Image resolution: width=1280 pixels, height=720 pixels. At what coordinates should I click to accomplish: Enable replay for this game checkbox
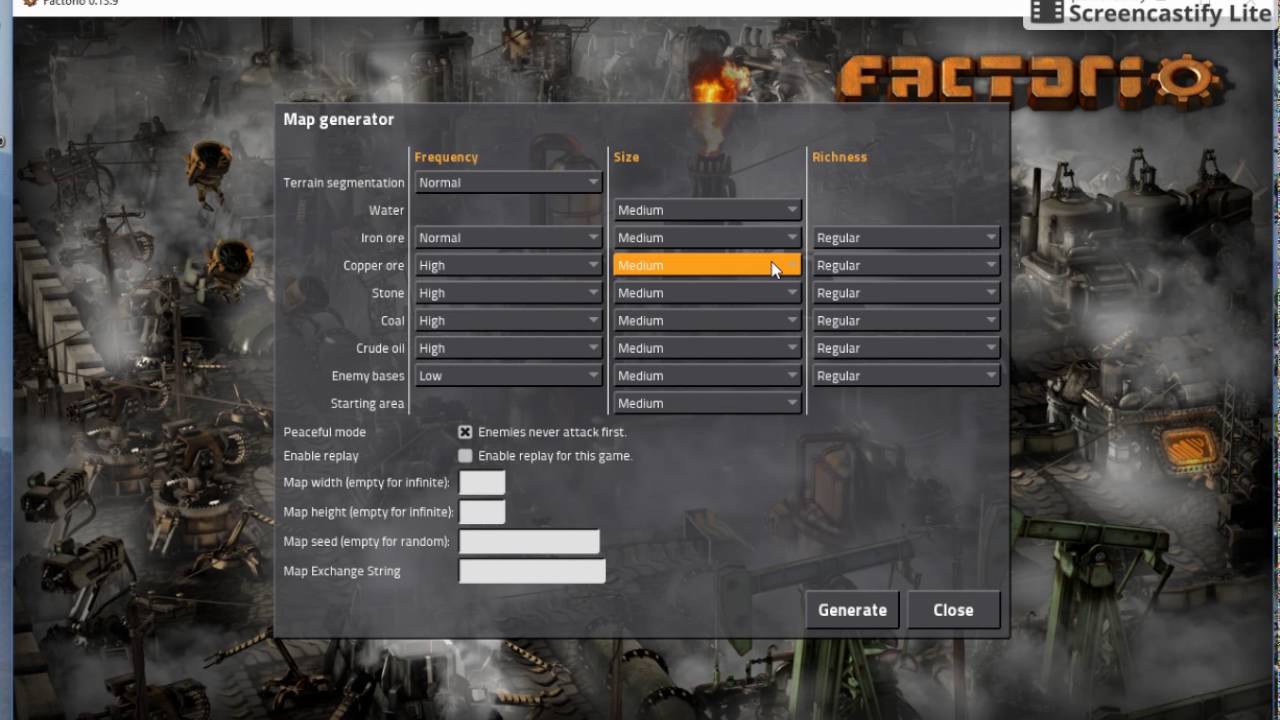(x=465, y=456)
